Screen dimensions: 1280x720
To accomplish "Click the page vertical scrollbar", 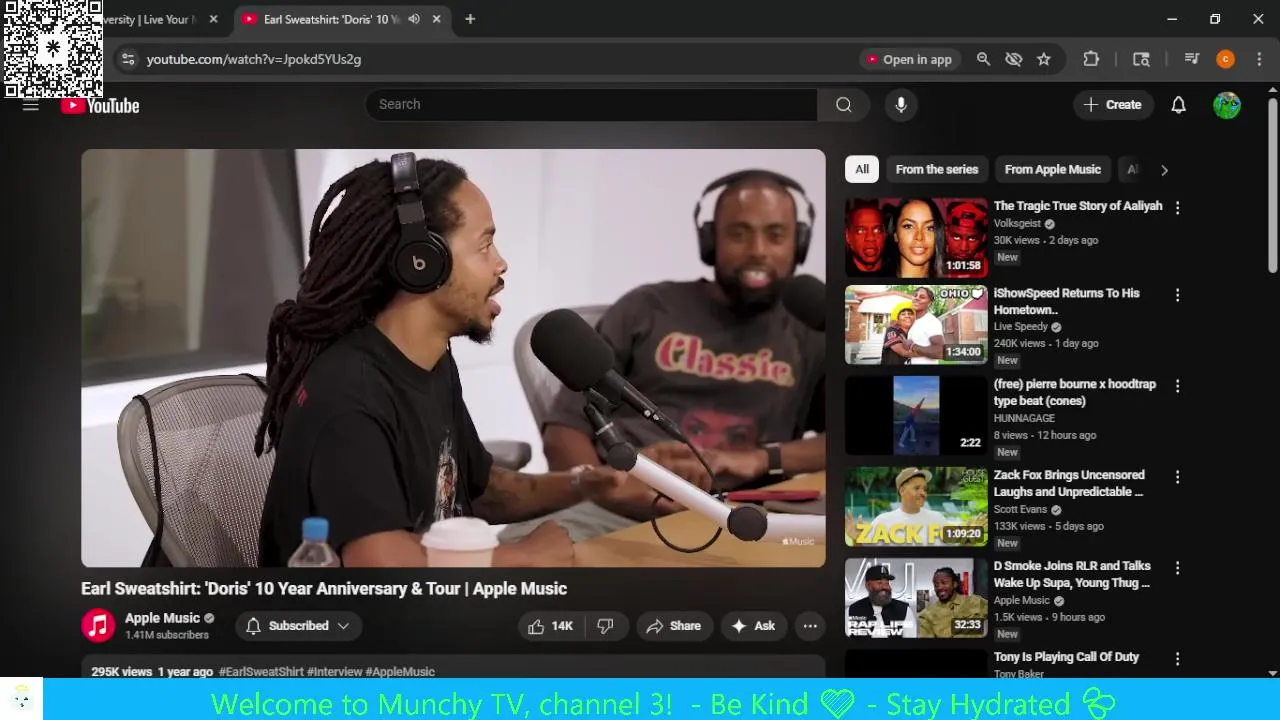I will point(1273,185).
